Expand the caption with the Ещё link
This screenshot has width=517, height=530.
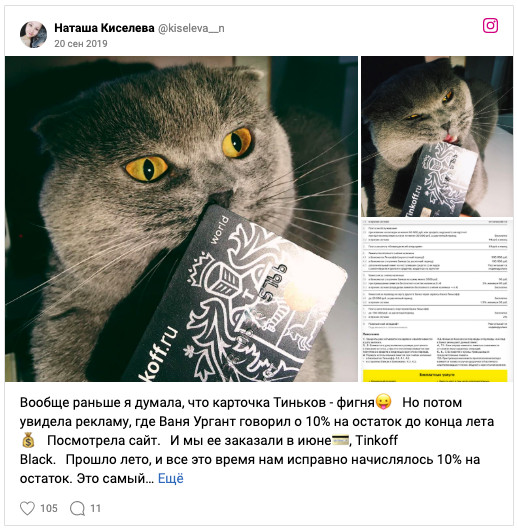(x=171, y=478)
